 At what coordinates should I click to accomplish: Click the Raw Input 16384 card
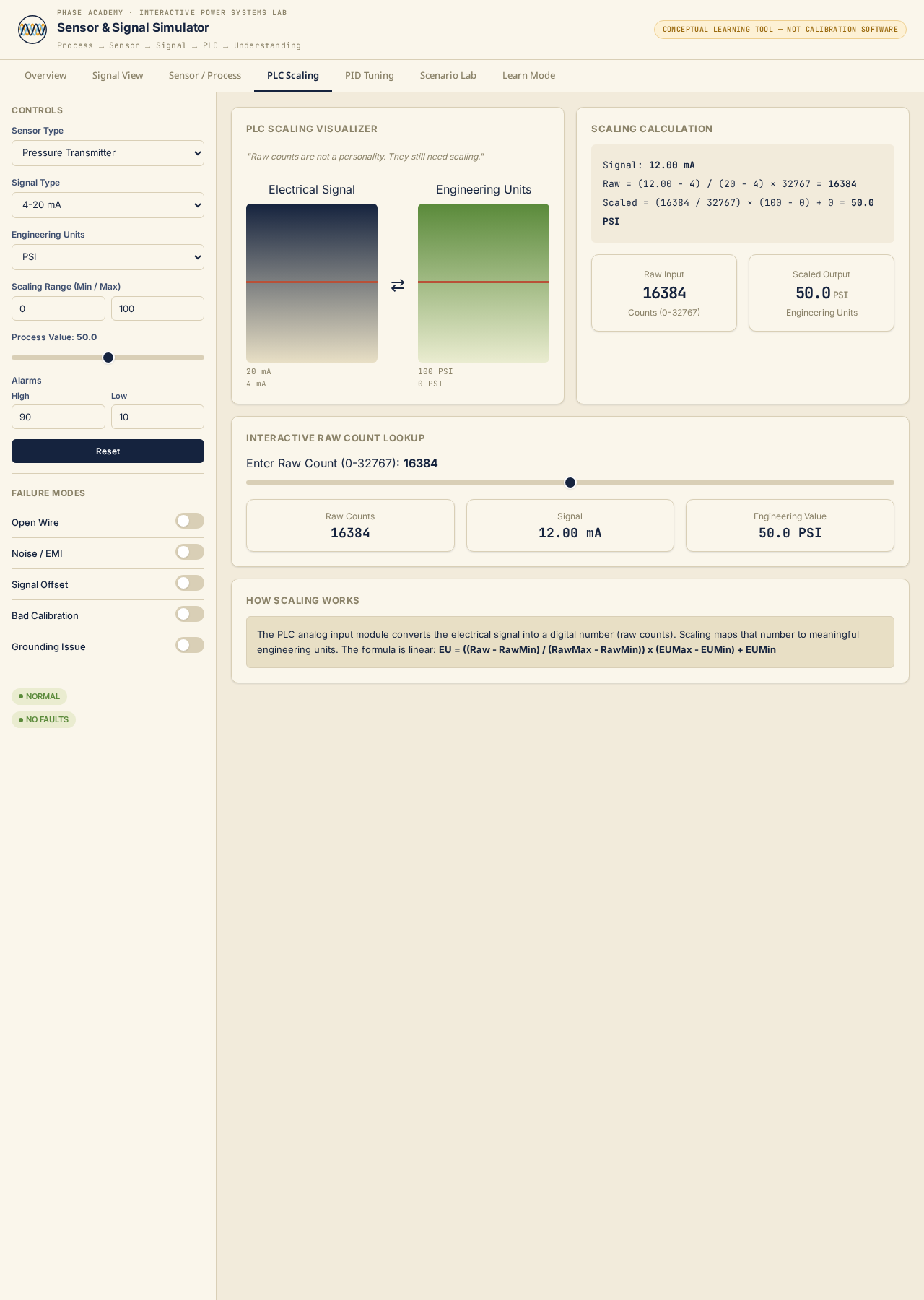click(664, 293)
